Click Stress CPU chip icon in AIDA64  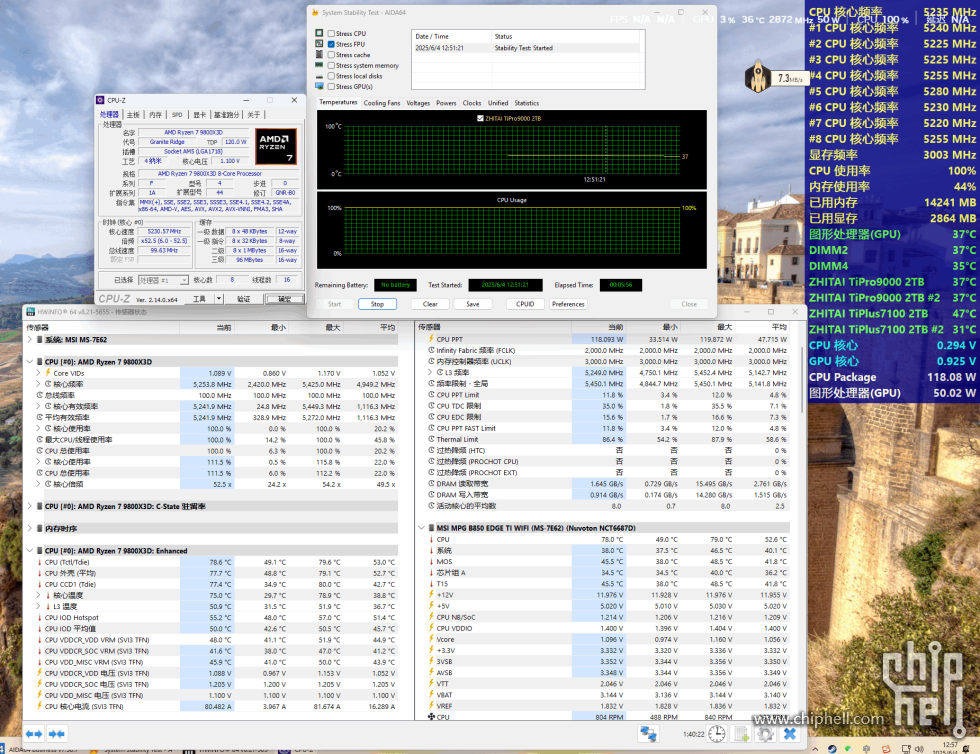(319, 33)
